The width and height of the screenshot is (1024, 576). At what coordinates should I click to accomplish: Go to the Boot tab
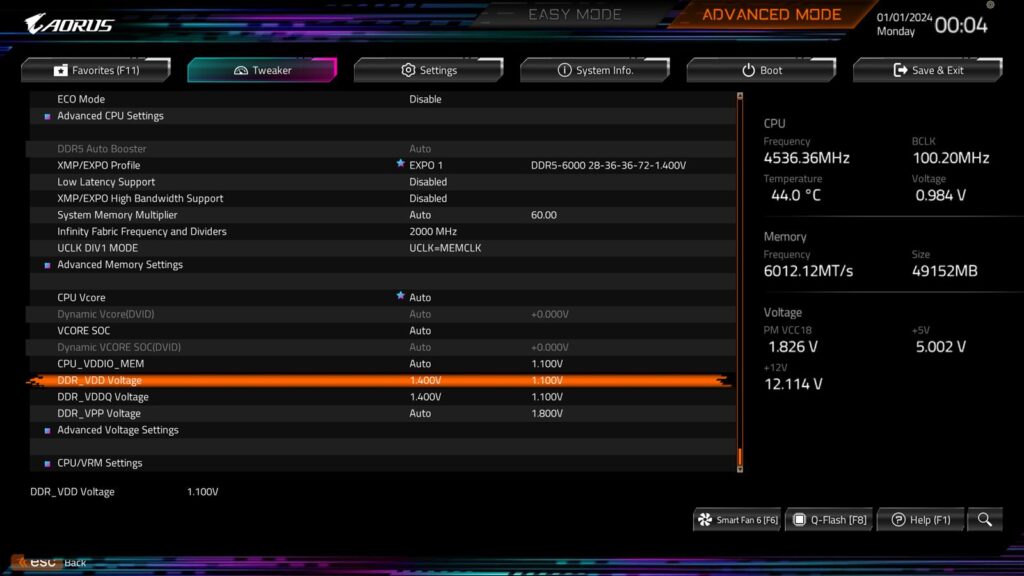pos(761,70)
